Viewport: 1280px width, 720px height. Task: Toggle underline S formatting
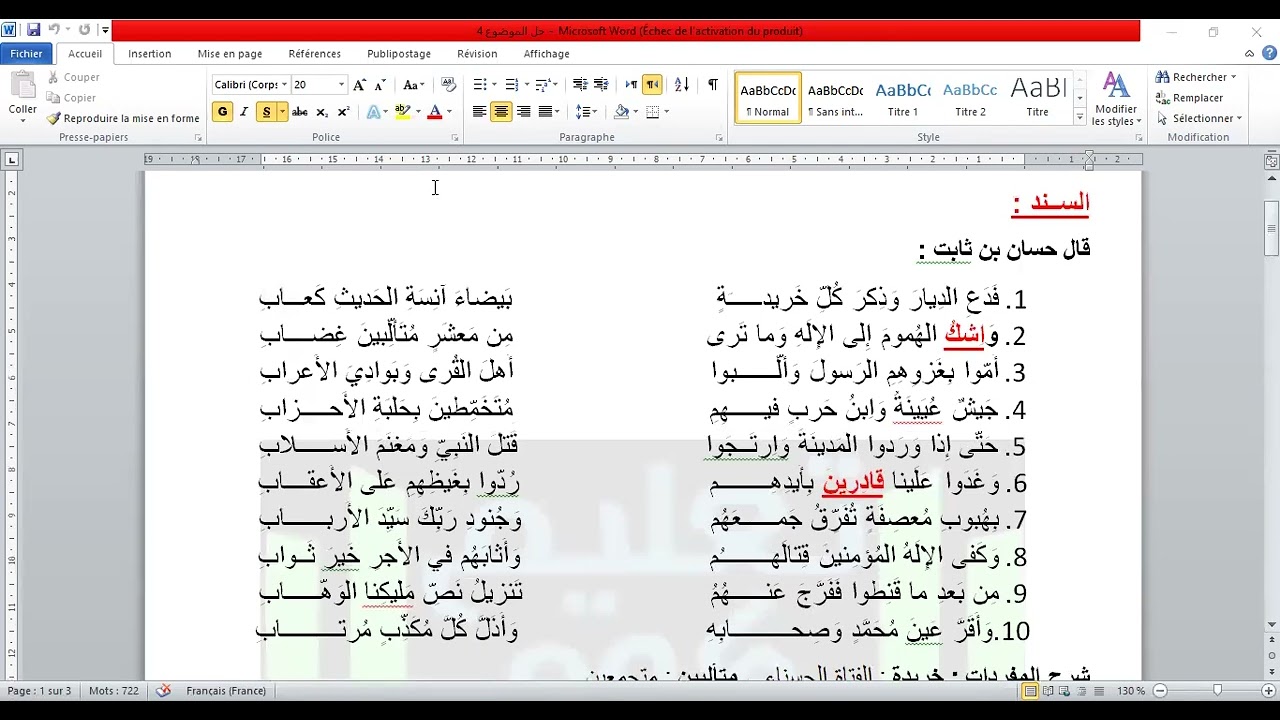(266, 112)
